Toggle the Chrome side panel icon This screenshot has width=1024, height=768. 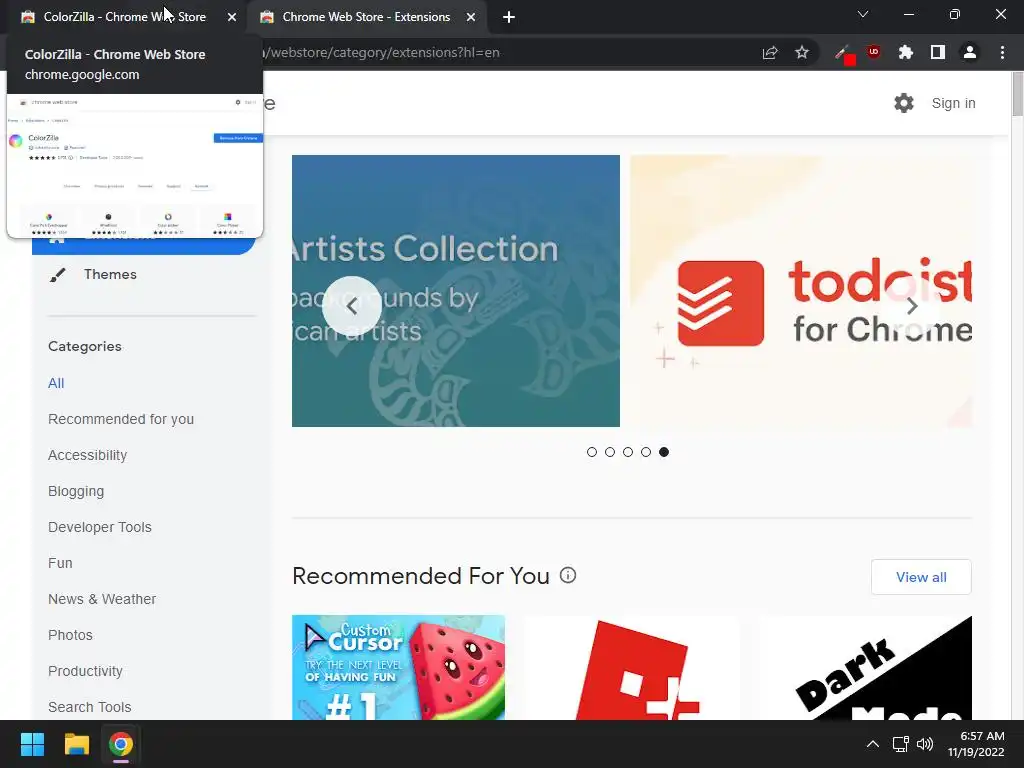[938, 52]
